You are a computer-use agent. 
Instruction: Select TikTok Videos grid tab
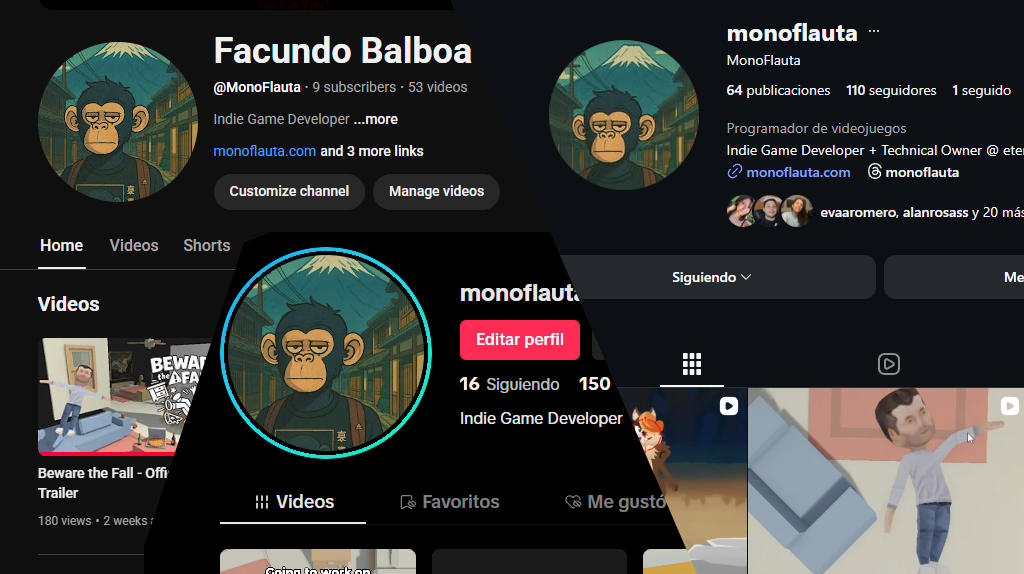point(294,502)
